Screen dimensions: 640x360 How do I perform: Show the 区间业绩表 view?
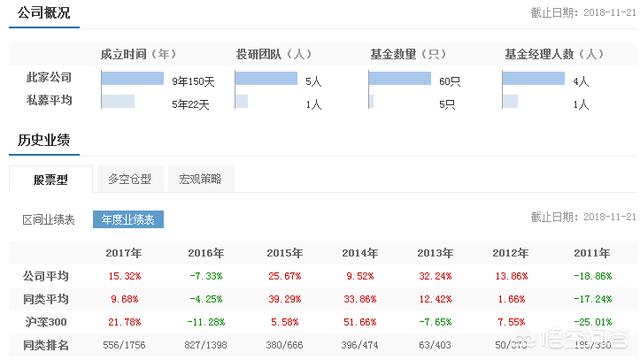(x=48, y=220)
